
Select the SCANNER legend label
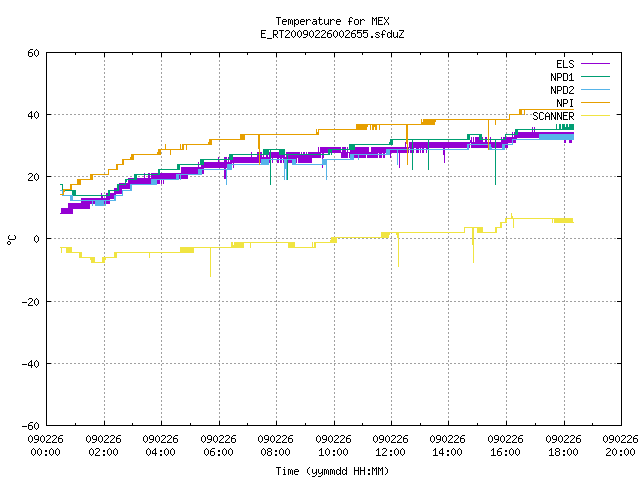point(553,116)
